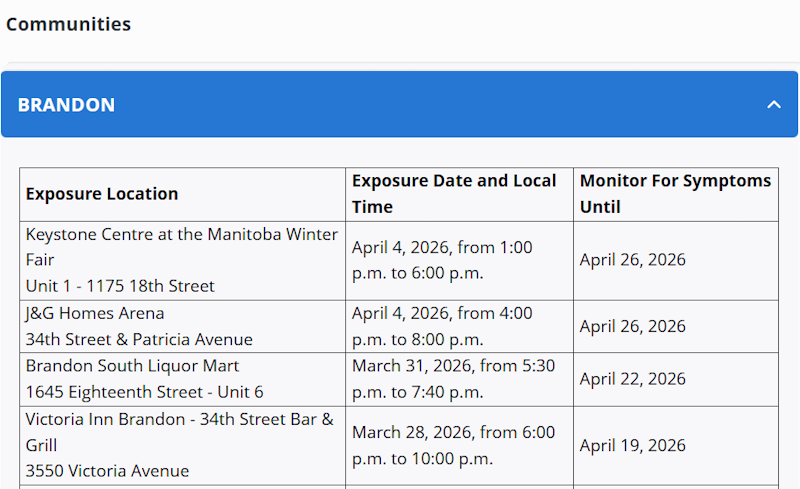Collapse the BRANDON accordion section

(x=399, y=104)
